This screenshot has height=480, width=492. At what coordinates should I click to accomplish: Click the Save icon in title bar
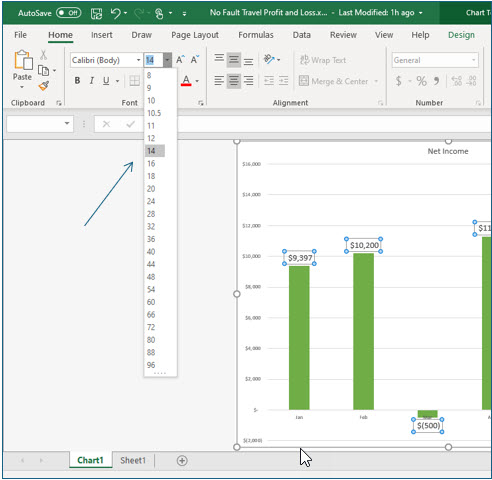96,13
